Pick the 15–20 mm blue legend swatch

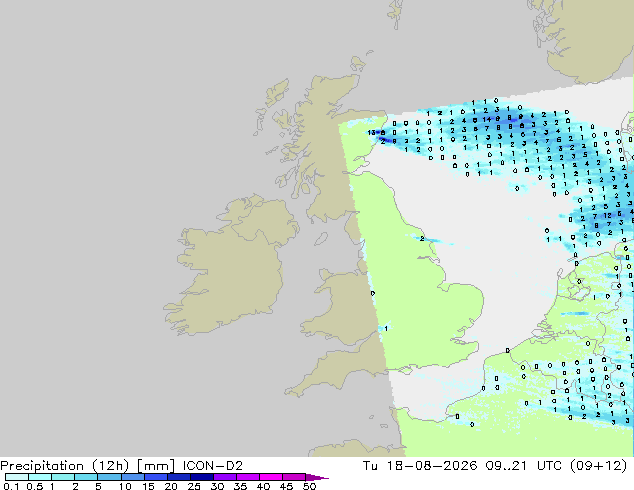(x=156, y=477)
